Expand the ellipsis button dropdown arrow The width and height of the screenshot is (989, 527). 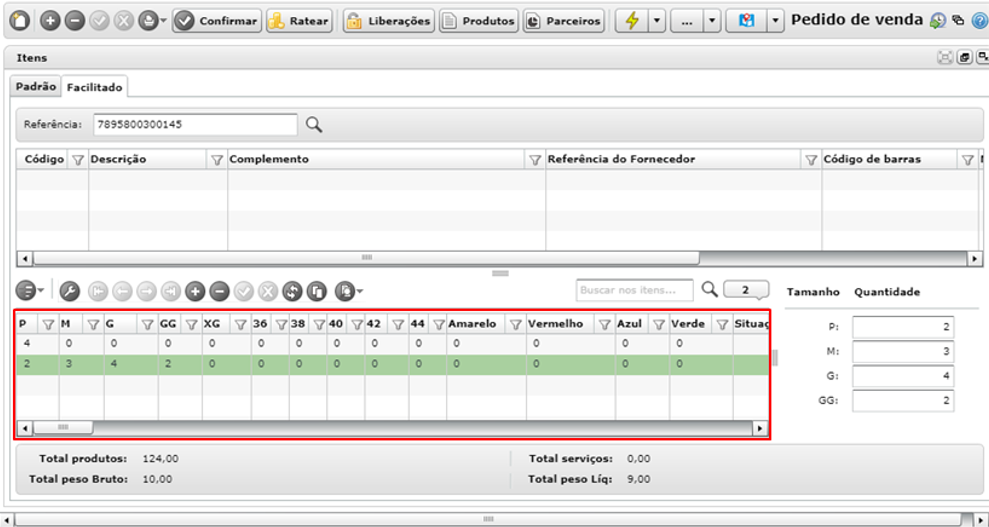712,21
